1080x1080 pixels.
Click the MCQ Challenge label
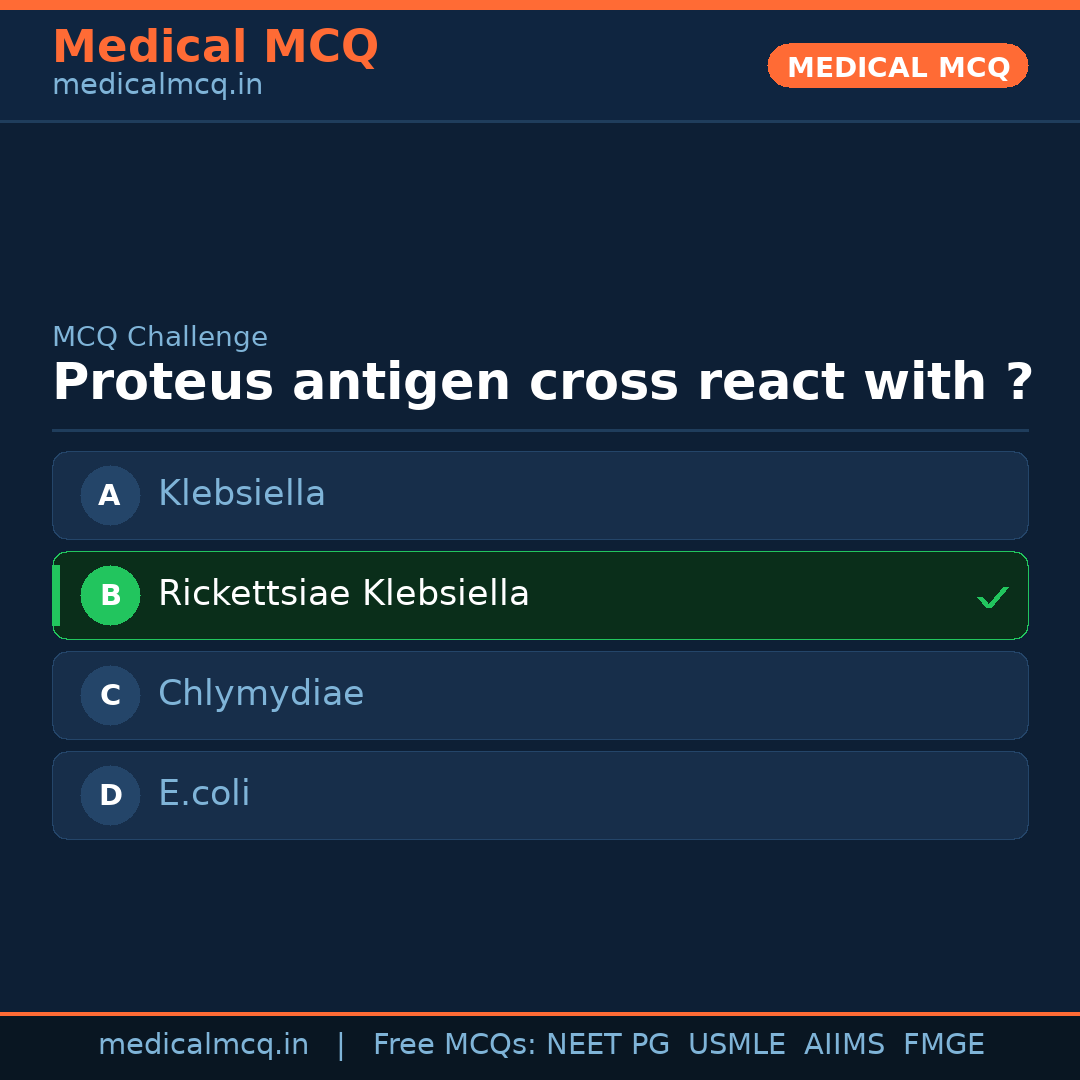point(160,337)
